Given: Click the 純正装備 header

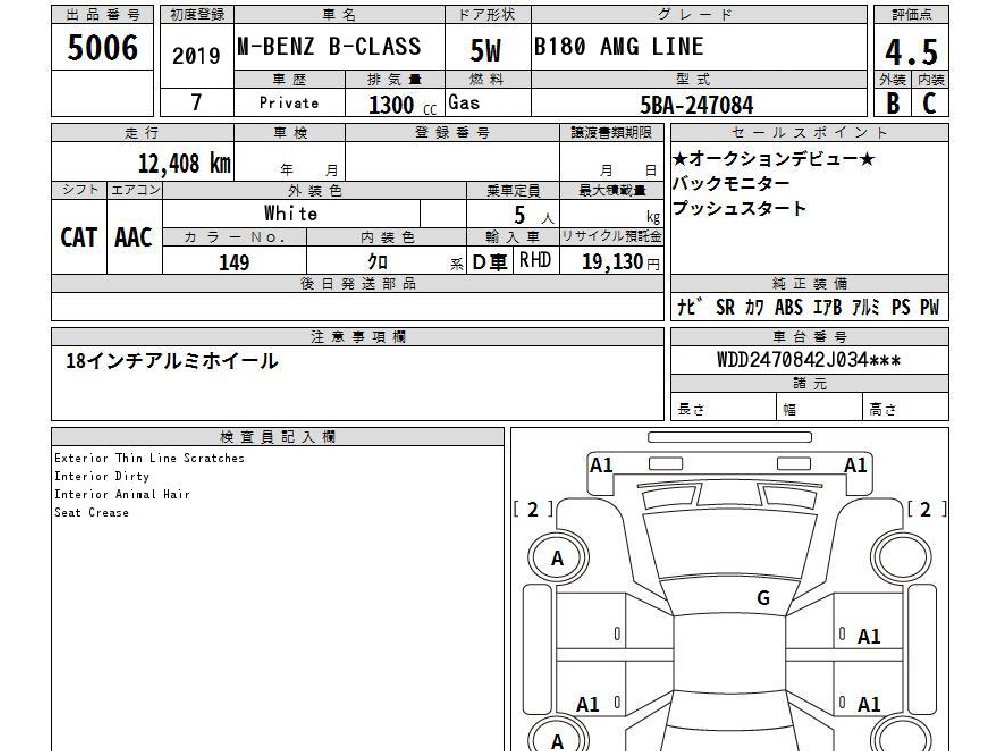Looking at the screenshot, I should click(809, 284).
